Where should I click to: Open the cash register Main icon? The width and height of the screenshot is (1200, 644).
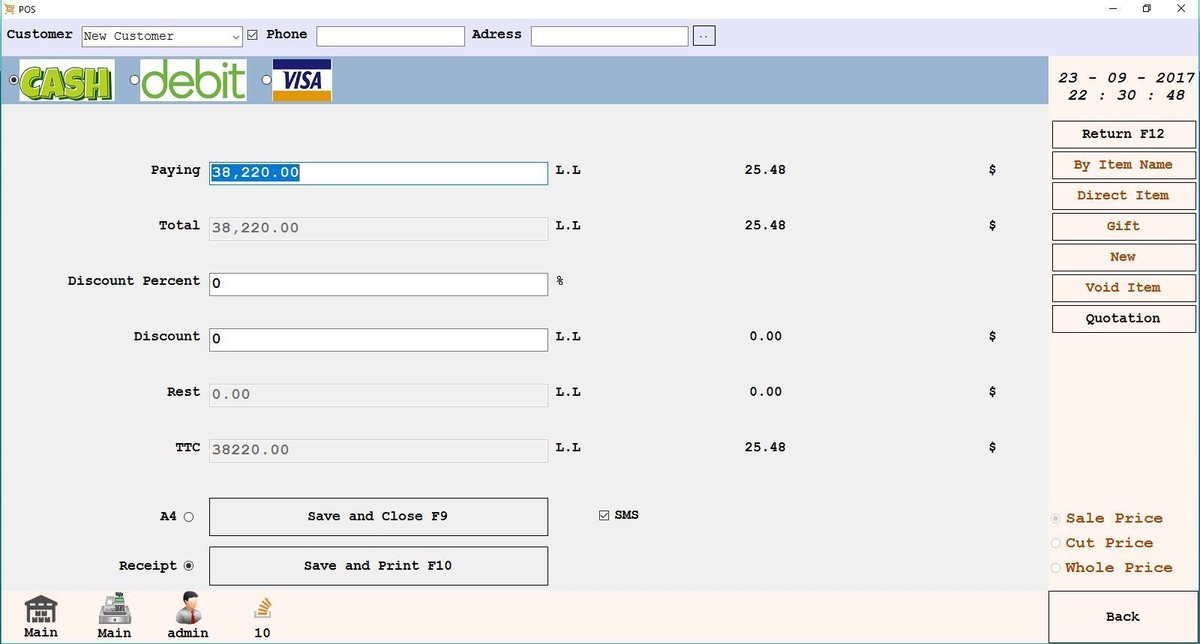coord(114,610)
